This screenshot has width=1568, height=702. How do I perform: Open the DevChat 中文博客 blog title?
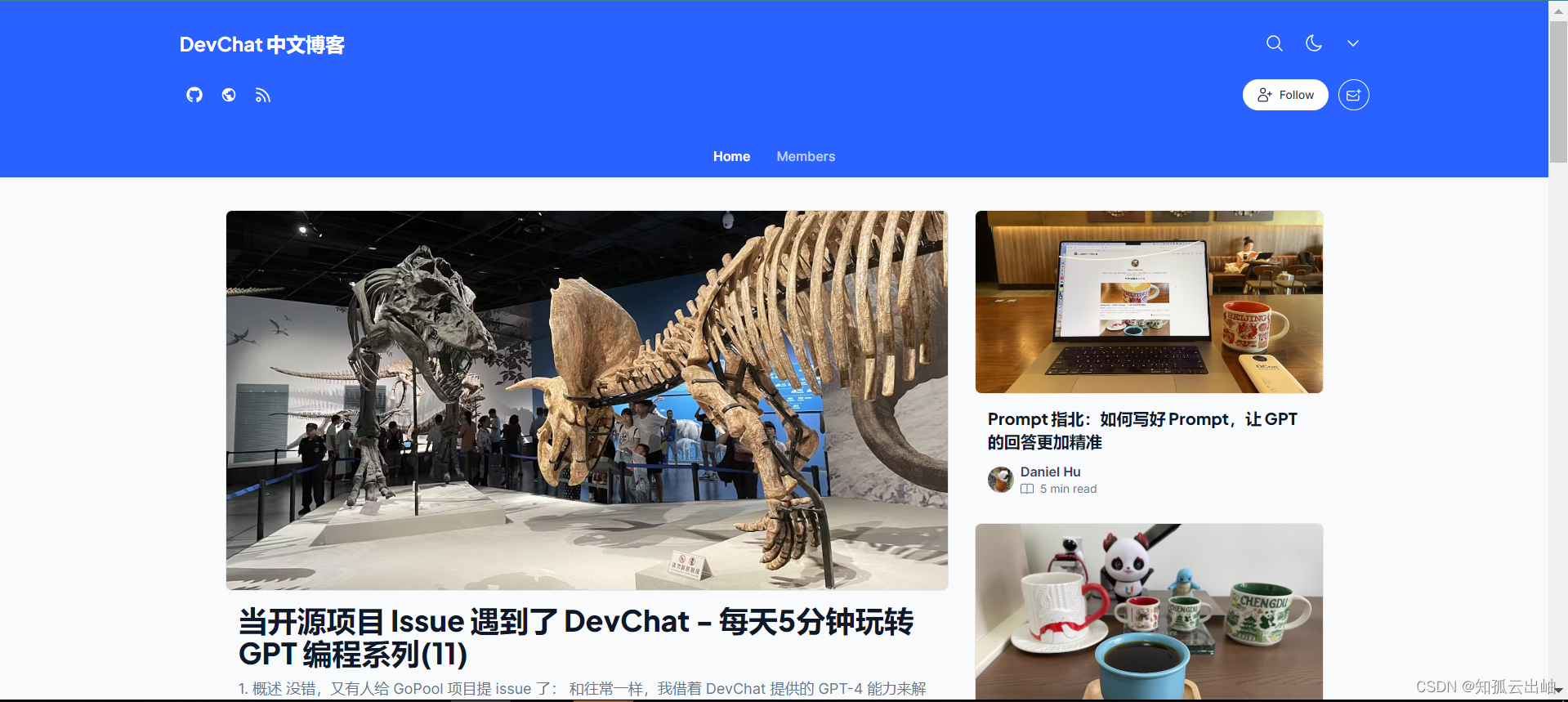click(262, 45)
